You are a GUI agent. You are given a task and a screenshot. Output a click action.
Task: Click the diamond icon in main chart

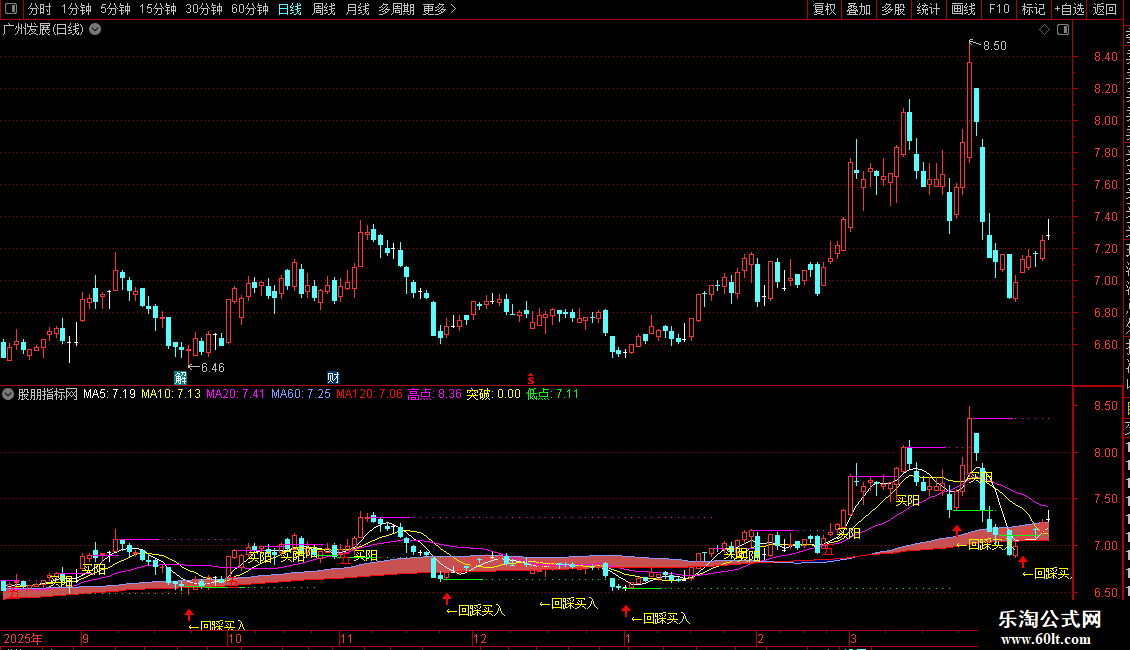tap(1044, 30)
